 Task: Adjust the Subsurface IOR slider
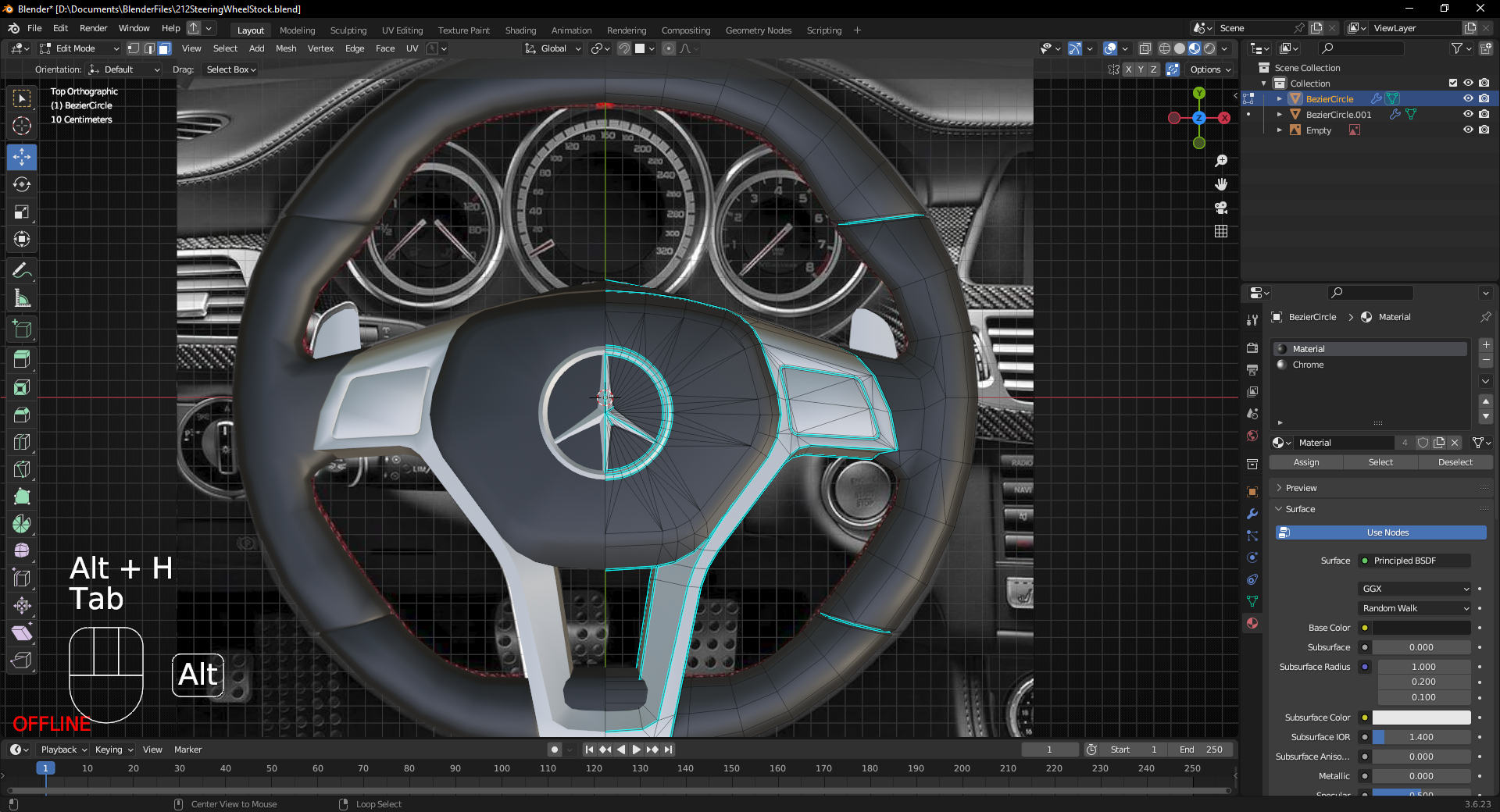(1422, 737)
